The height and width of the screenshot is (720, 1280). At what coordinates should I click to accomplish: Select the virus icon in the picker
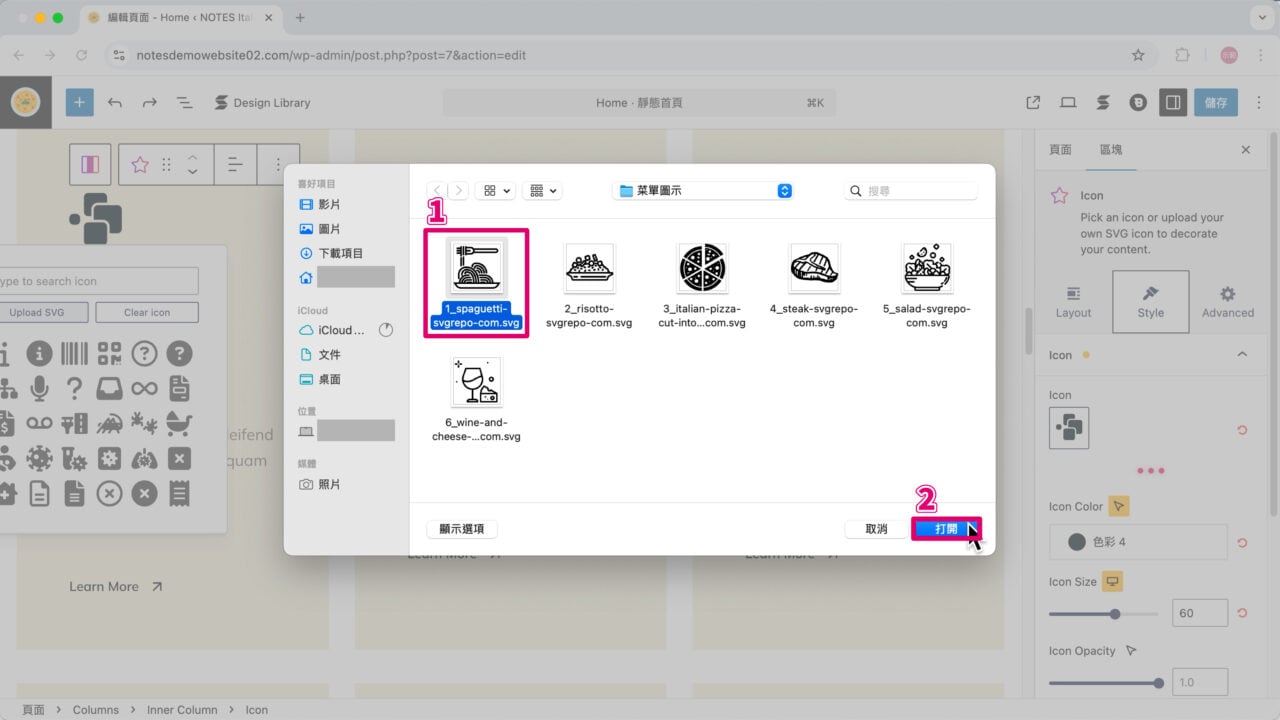pos(37,458)
